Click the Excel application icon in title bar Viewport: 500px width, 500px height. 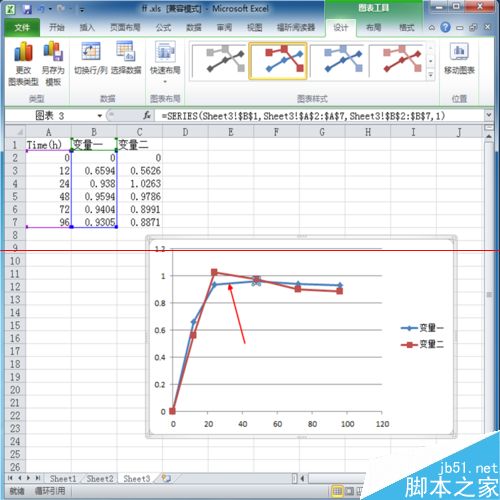pyautogui.click(x=11, y=9)
